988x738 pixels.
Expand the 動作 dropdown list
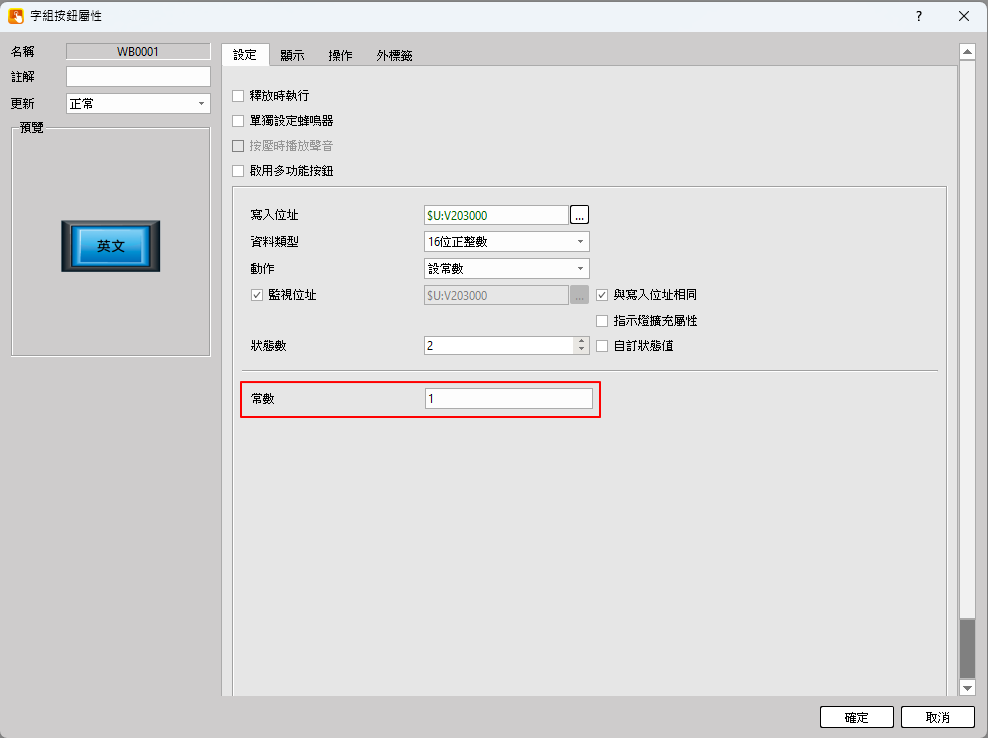point(506,268)
